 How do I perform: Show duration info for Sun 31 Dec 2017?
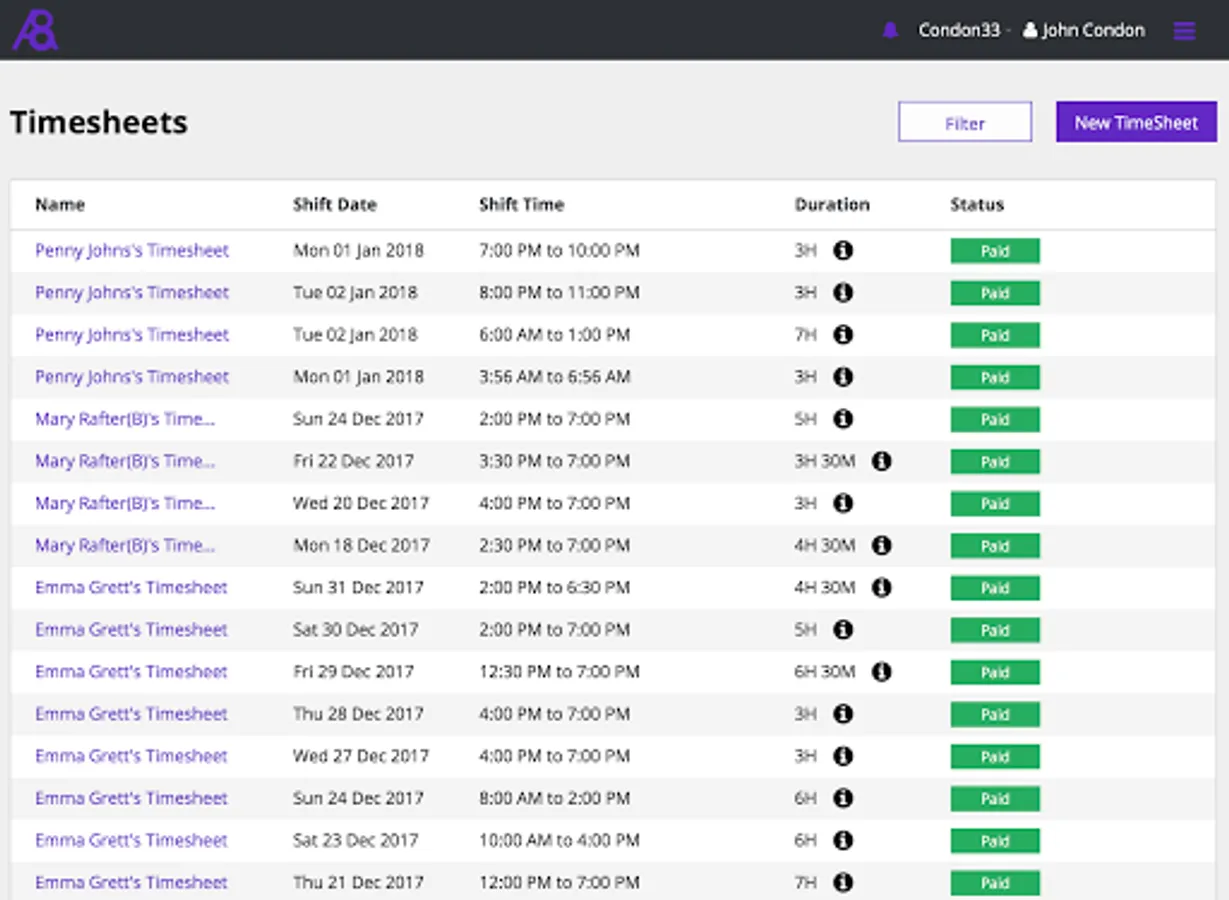click(x=881, y=588)
